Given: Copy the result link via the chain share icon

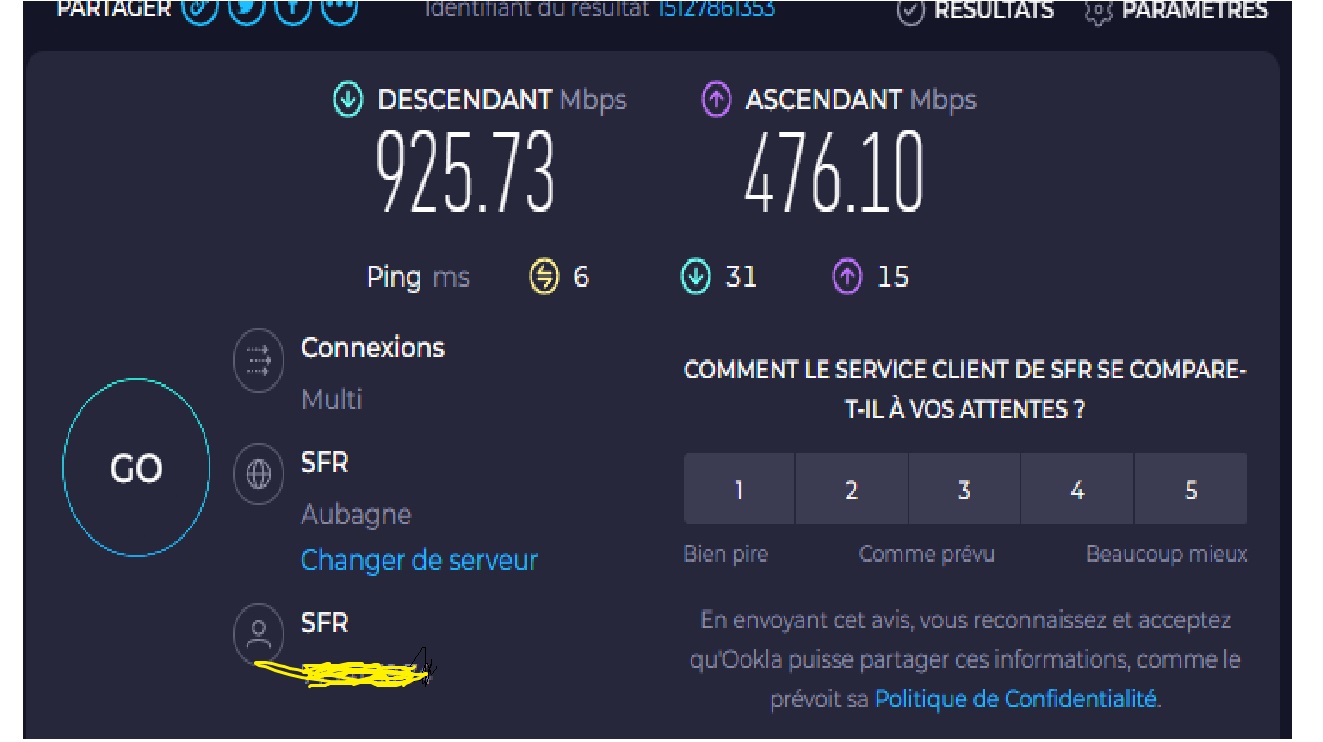Looking at the screenshot, I should coord(199,10).
